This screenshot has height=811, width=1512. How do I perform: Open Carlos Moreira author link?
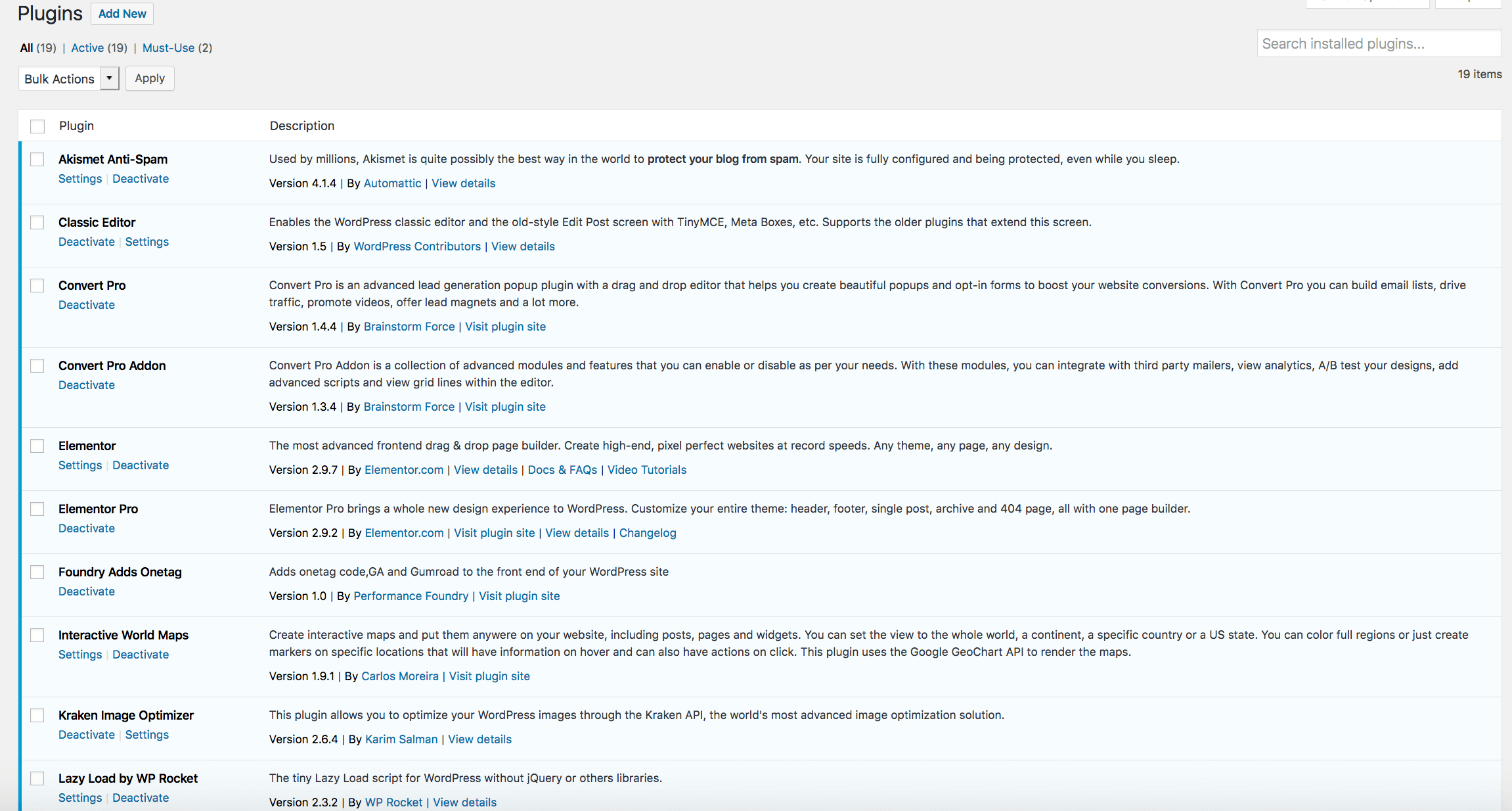(400, 676)
